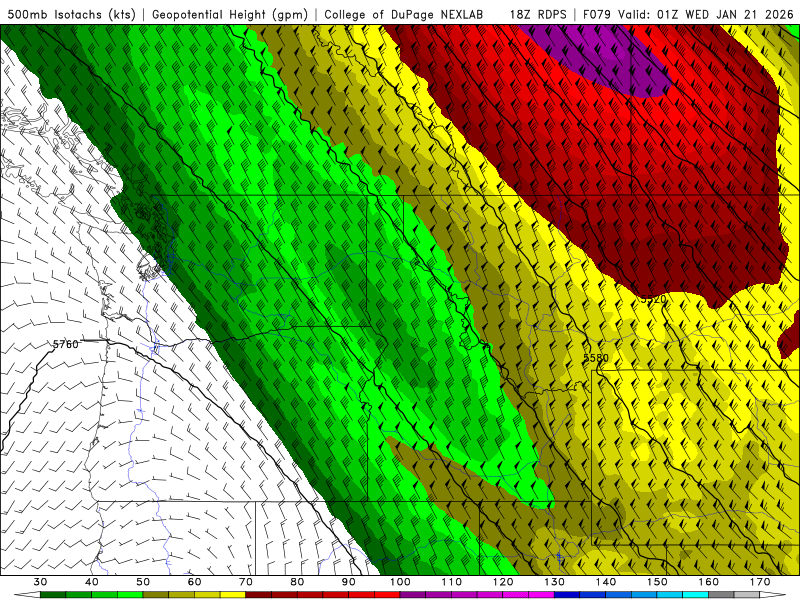
Task: Select the darkest green 30-knot color swatch
Action: pyautogui.click(x=53, y=595)
